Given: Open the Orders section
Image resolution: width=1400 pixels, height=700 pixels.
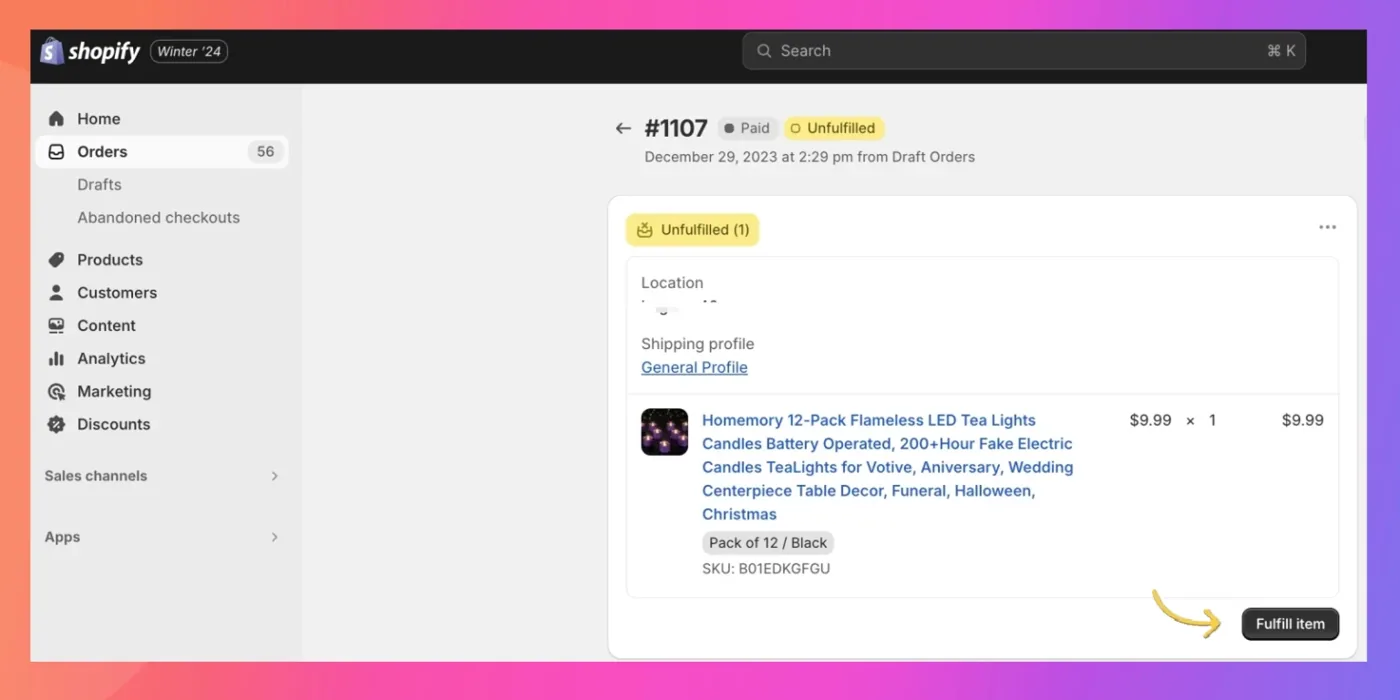Looking at the screenshot, I should pyautogui.click(x=162, y=152).
